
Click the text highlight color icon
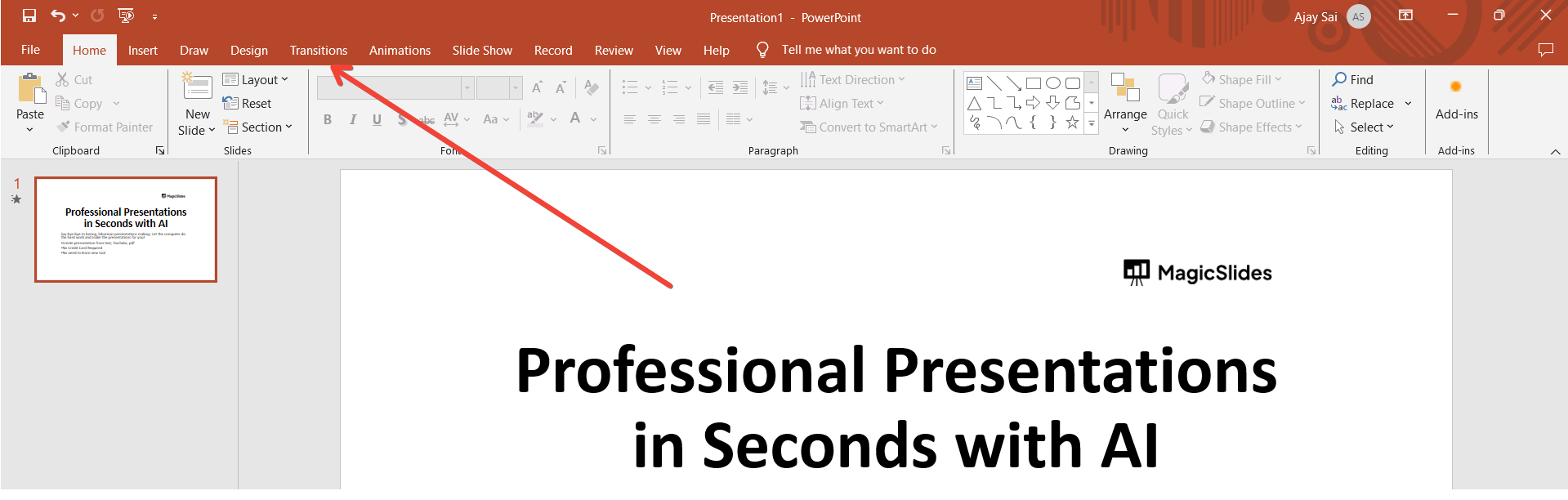tap(535, 119)
